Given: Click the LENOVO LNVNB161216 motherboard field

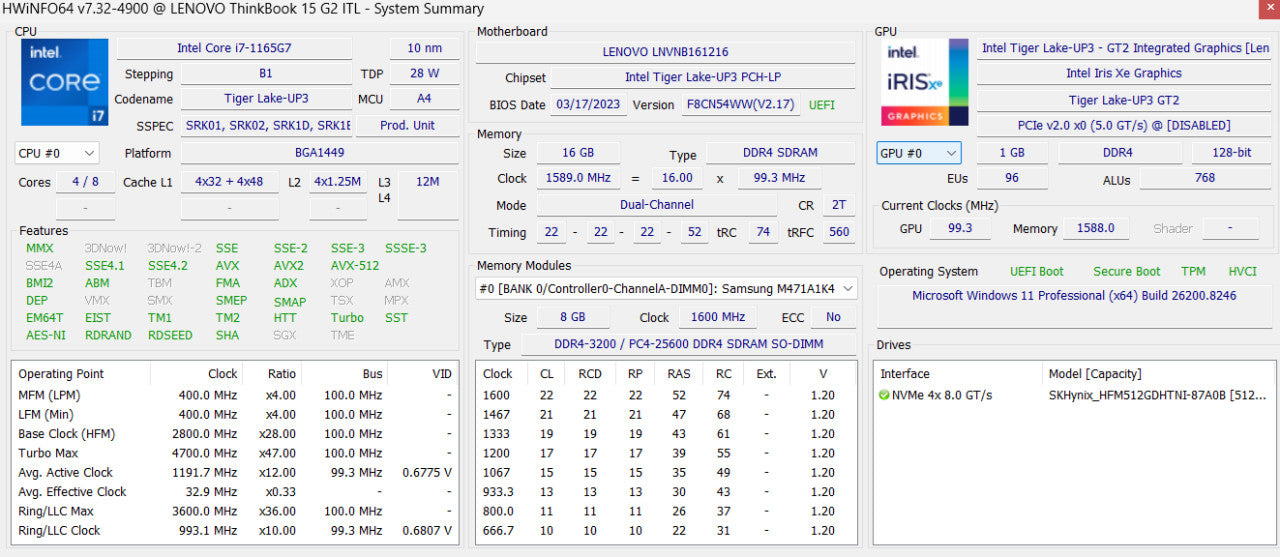Looking at the screenshot, I should 665,52.
